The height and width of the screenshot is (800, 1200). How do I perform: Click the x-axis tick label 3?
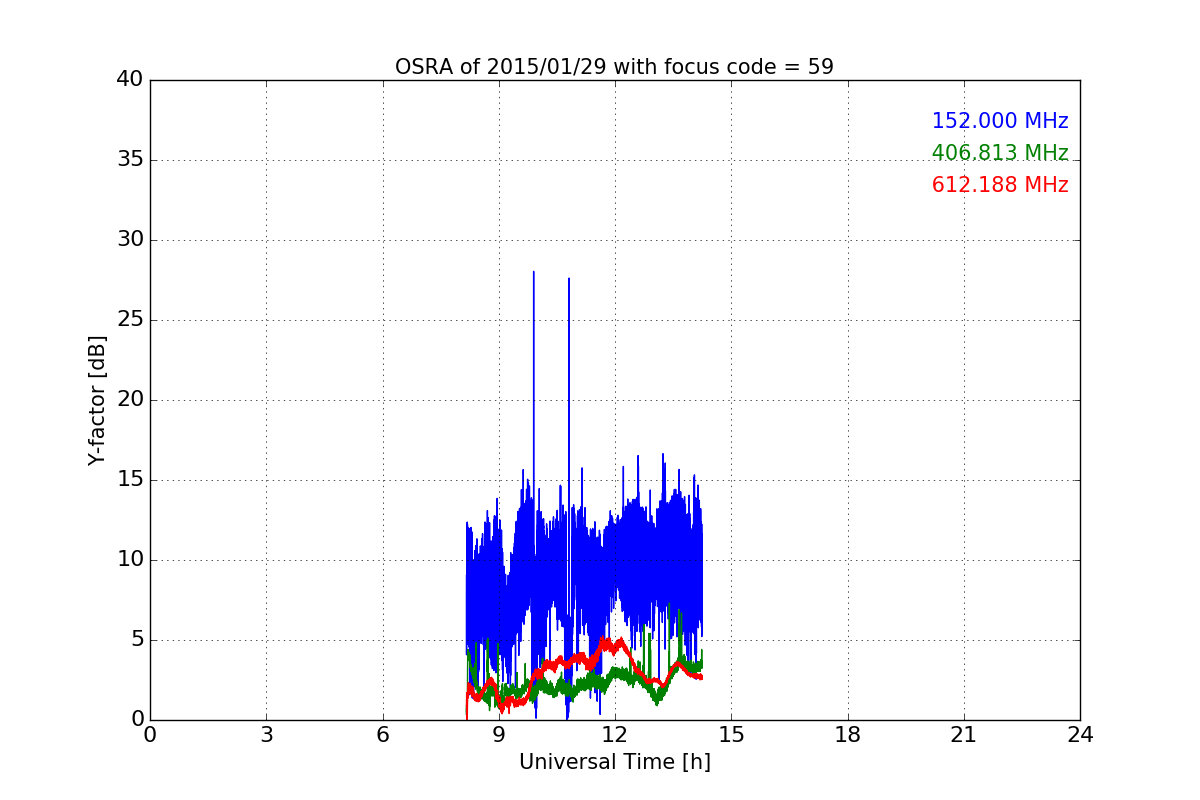click(266, 735)
